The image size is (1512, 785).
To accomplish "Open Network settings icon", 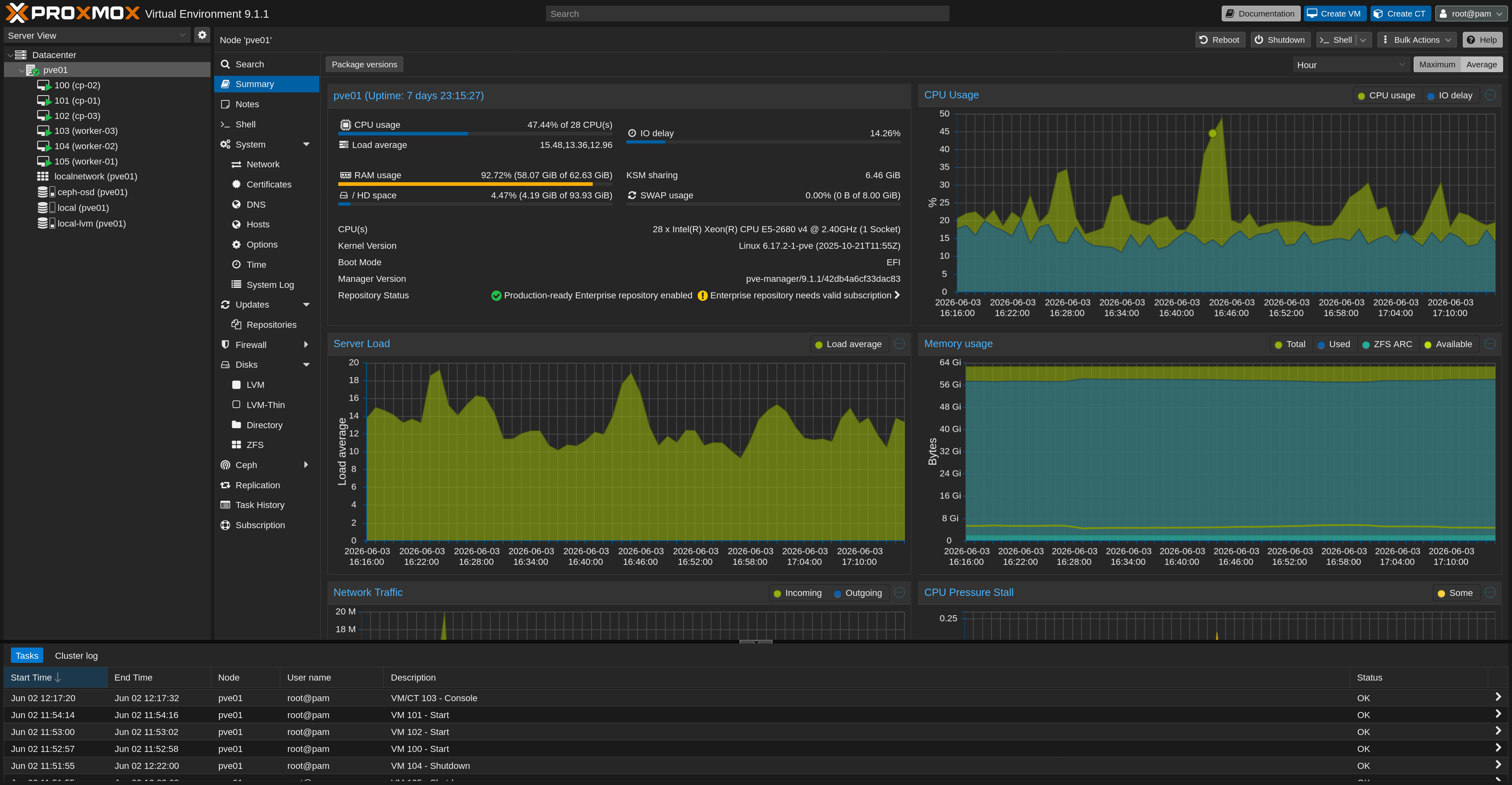I will [237, 164].
